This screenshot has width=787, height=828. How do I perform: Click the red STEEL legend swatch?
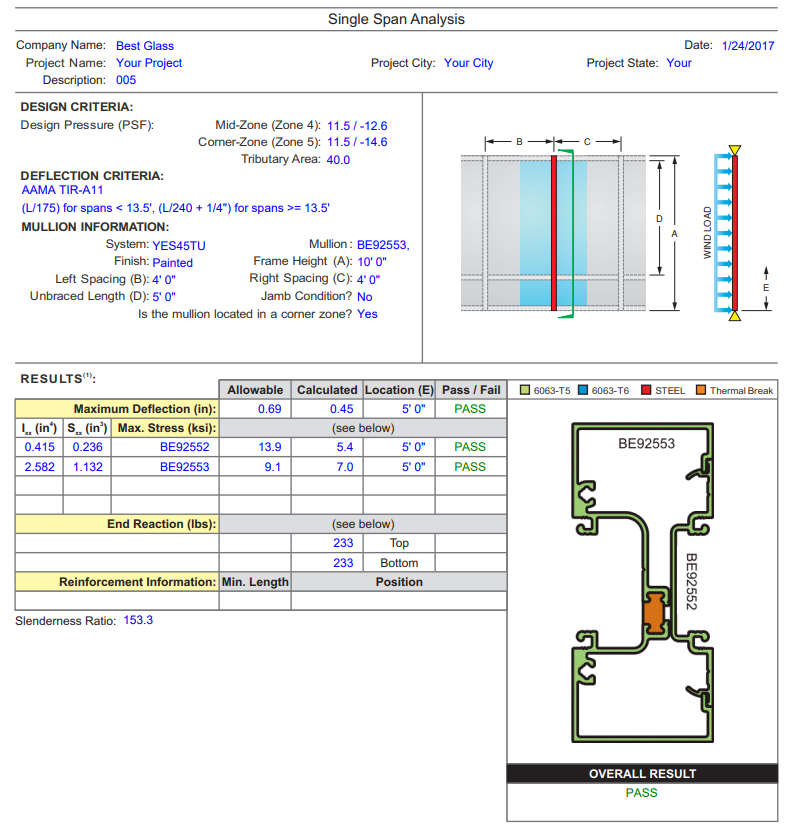pyautogui.click(x=646, y=390)
